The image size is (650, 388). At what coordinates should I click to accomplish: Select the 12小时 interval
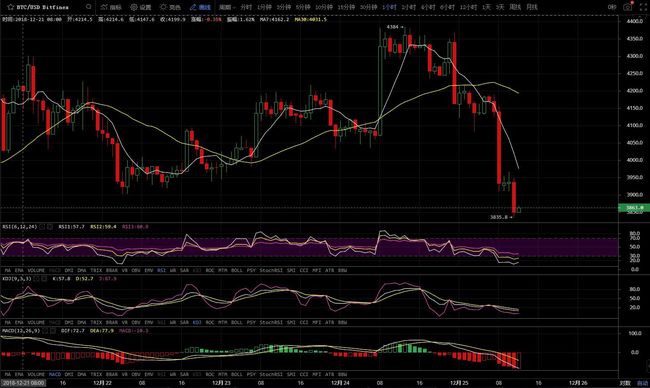coord(468,7)
